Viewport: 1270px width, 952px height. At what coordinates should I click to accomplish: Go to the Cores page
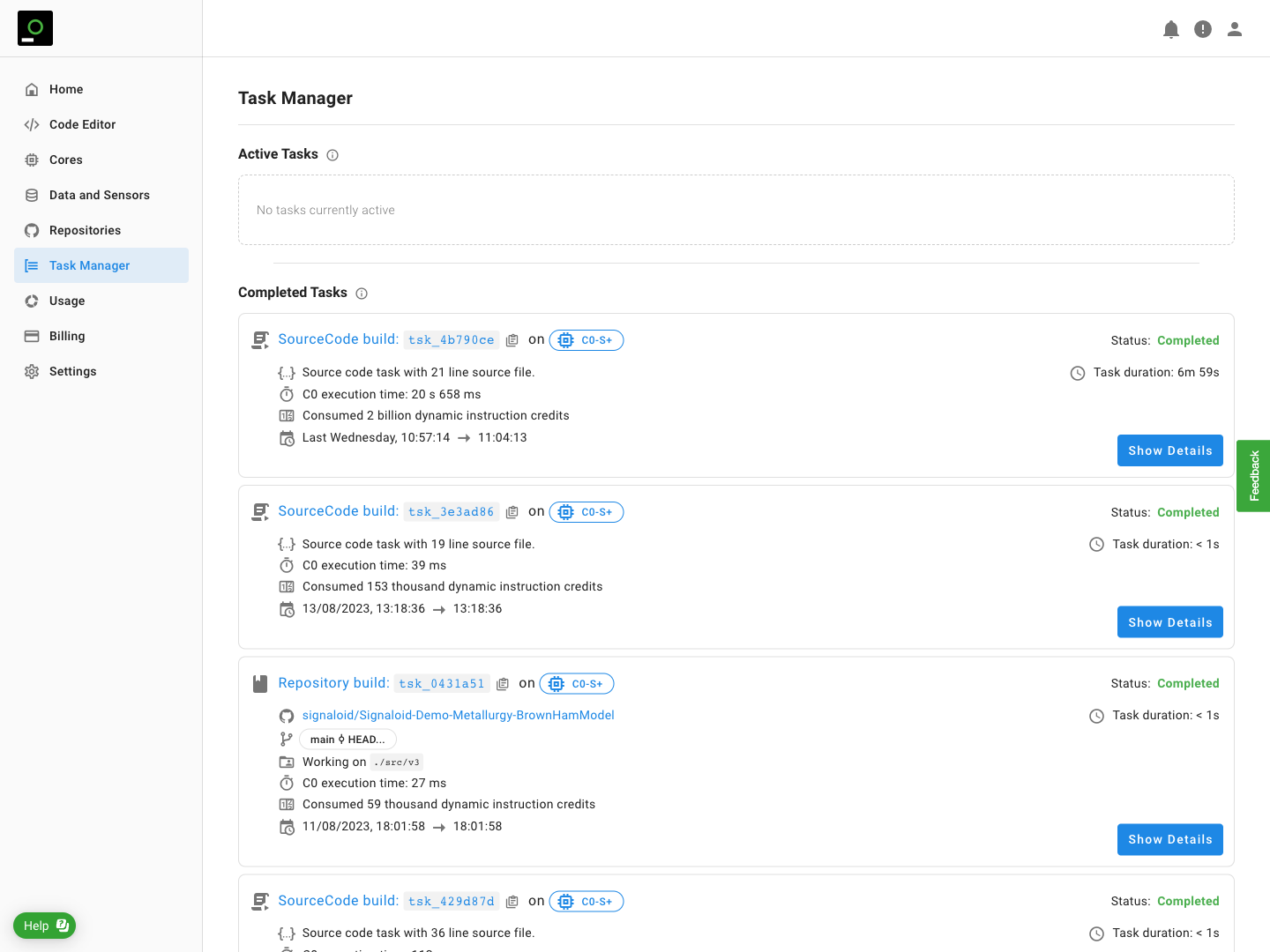point(65,160)
